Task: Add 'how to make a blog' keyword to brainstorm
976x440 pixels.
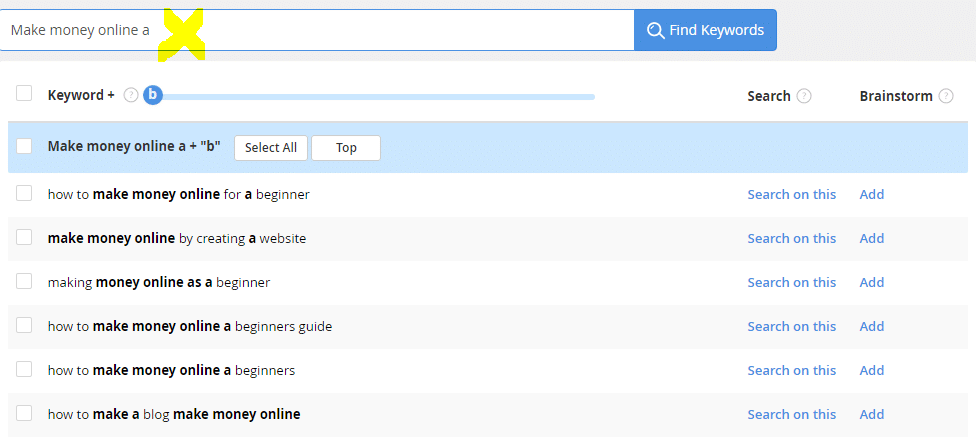Action: click(x=871, y=414)
